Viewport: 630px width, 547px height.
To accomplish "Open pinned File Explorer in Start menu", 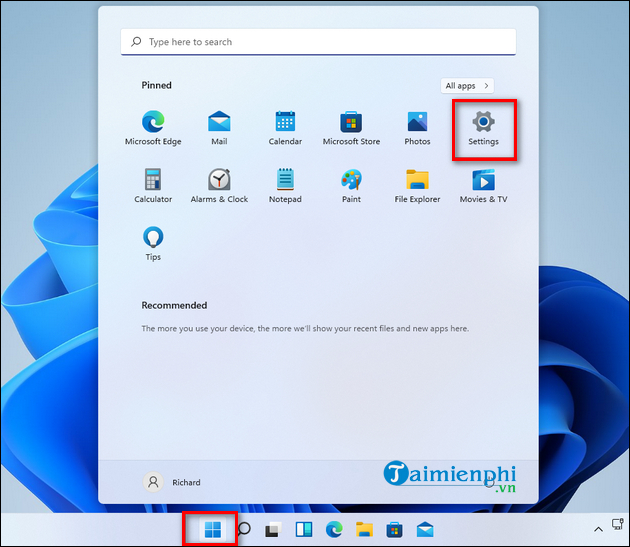I will (x=417, y=181).
